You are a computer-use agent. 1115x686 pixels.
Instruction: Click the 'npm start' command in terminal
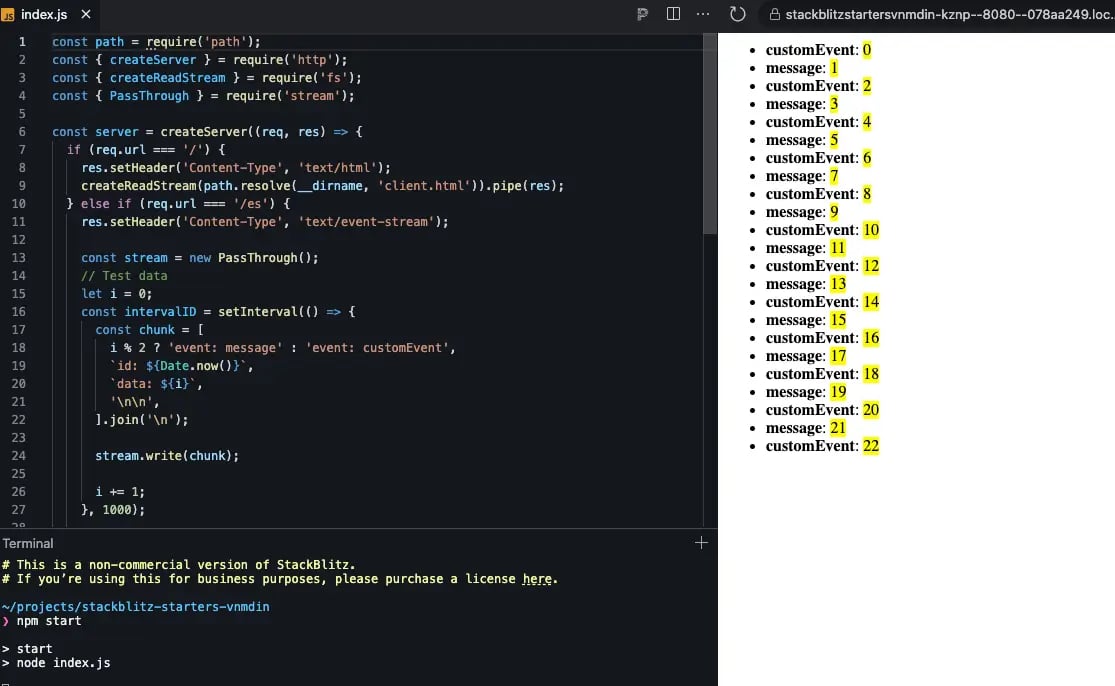(49, 621)
